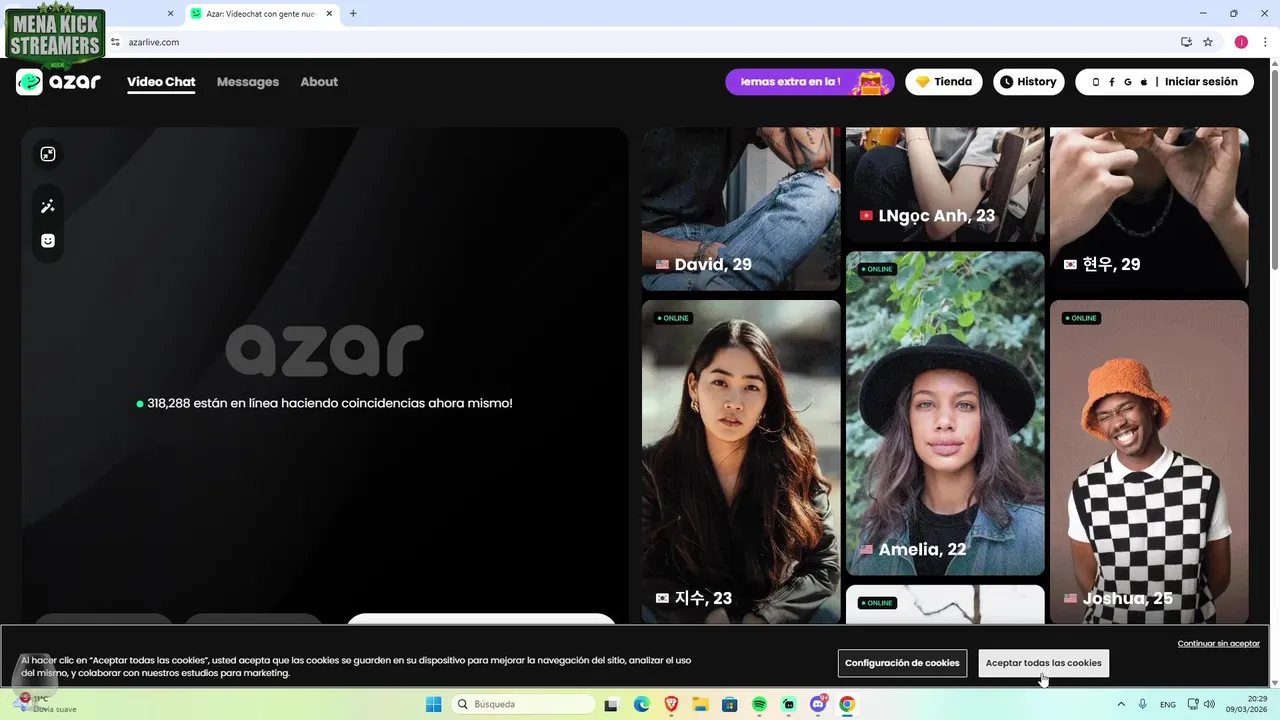Click Aceptar todas las cookies

(1043, 663)
